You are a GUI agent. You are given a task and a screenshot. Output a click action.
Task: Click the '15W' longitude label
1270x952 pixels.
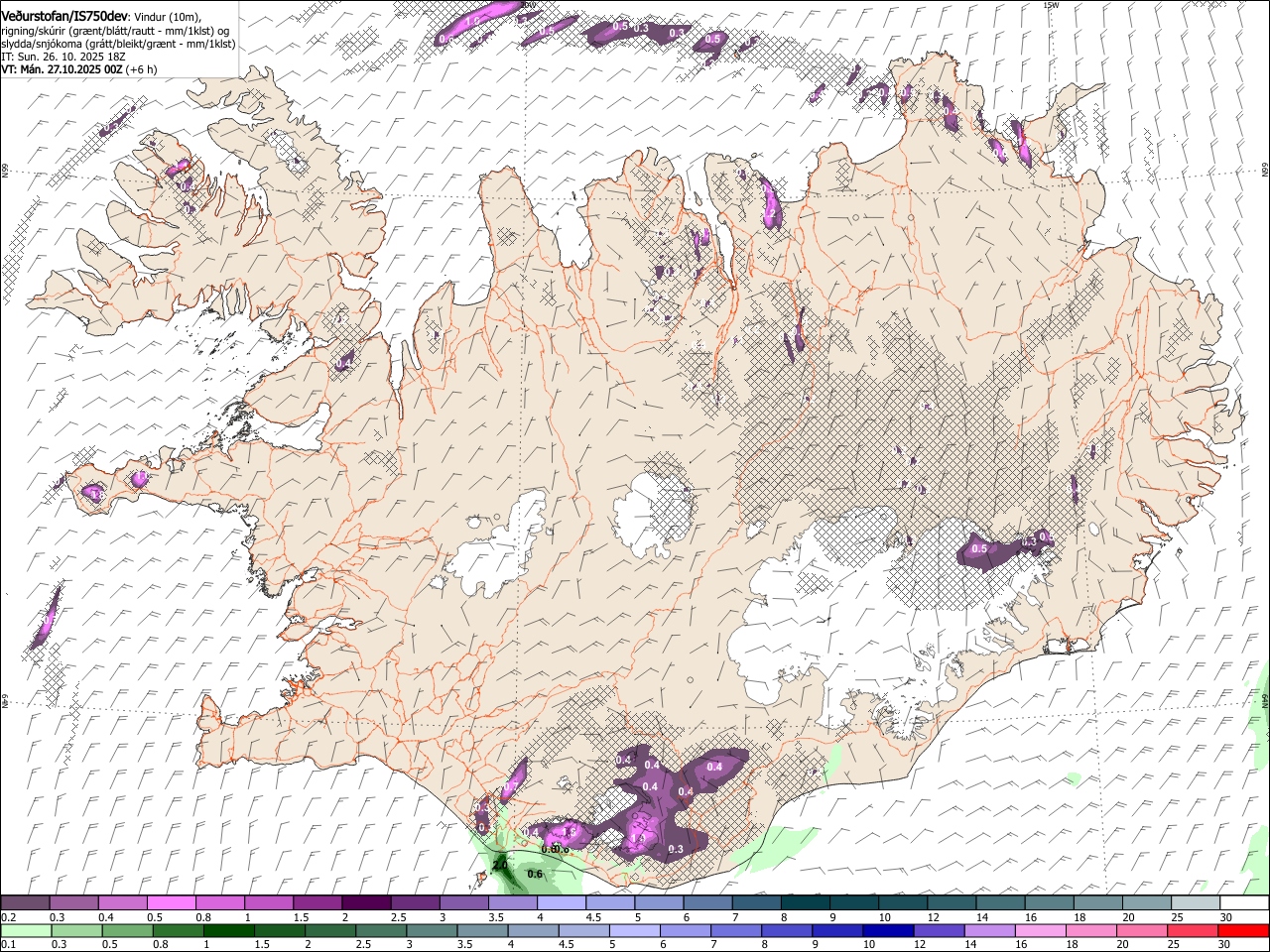click(1052, 5)
